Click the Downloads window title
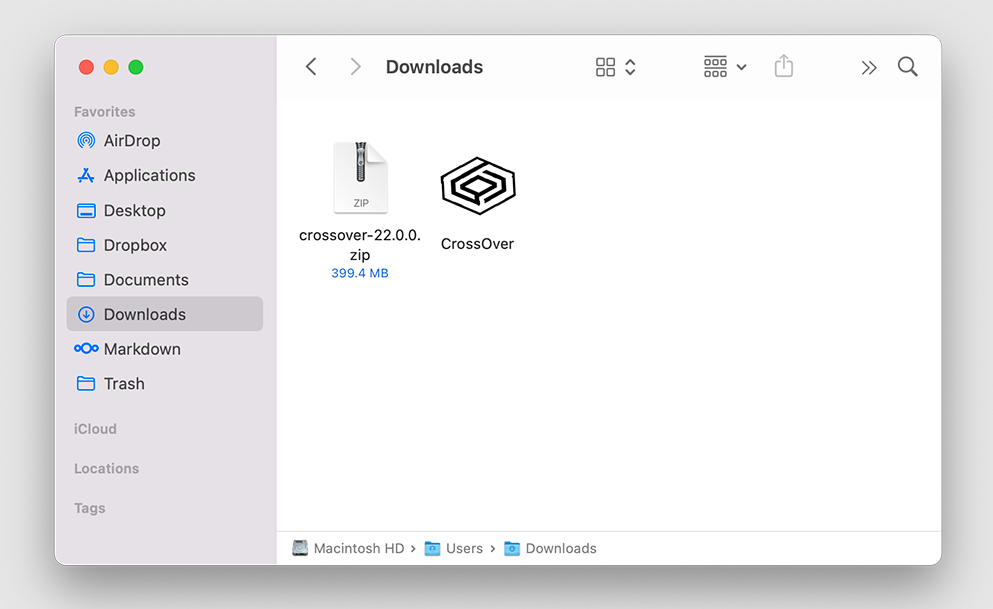Viewport: 993px width, 609px height. pyautogui.click(x=434, y=66)
